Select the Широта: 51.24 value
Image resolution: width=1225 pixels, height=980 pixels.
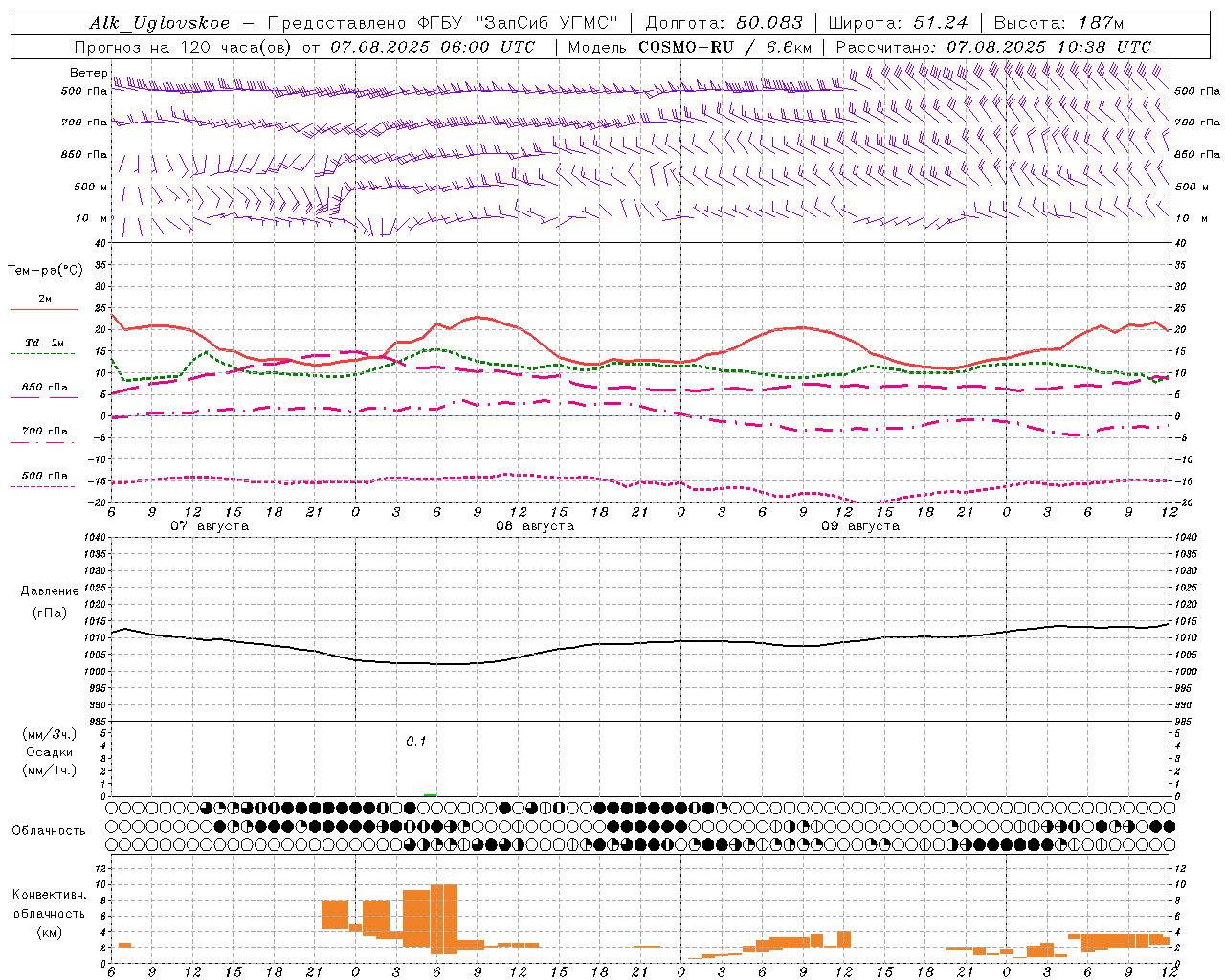point(898,23)
